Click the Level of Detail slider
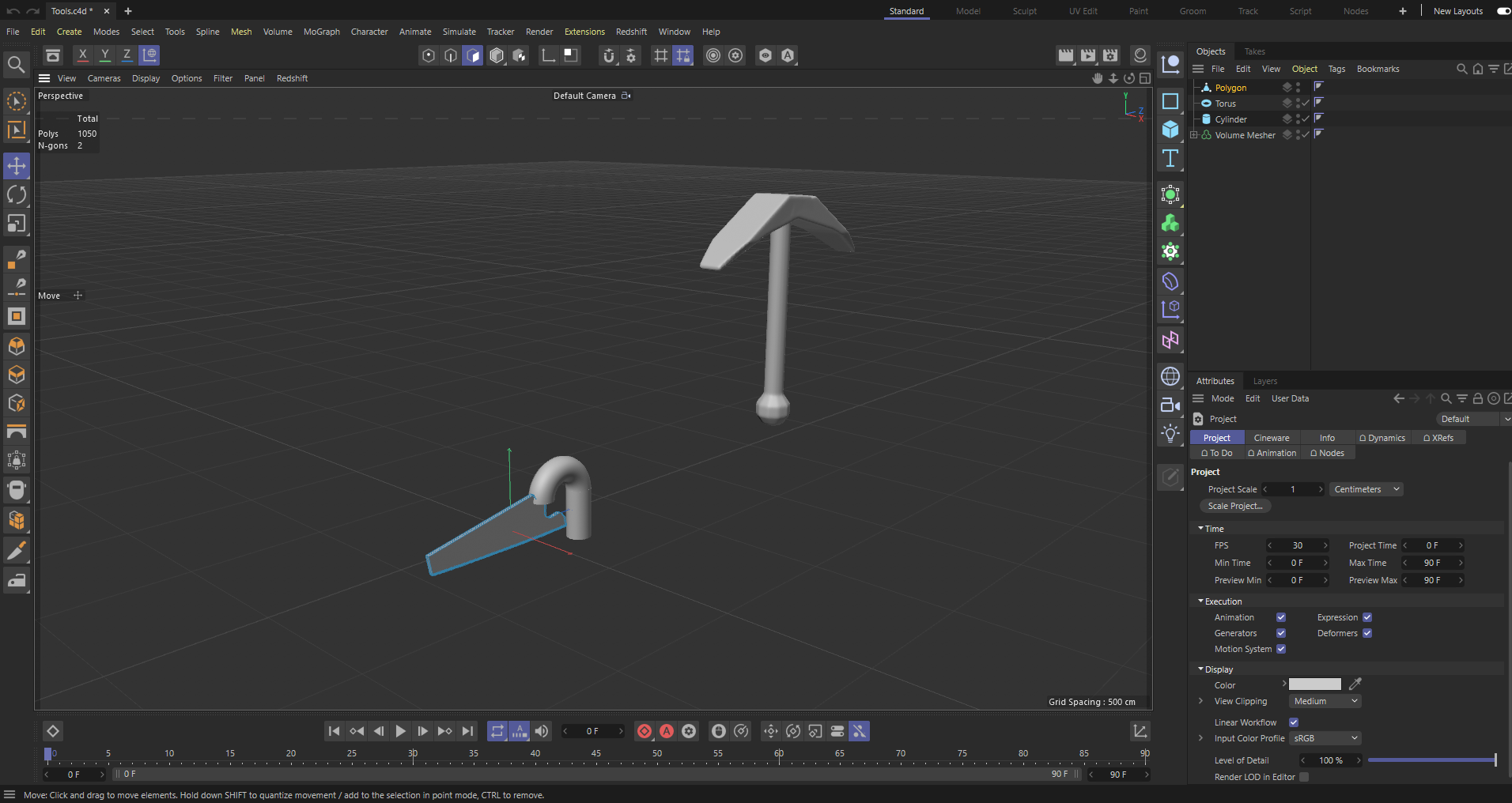1512x803 pixels. click(1432, 760)
